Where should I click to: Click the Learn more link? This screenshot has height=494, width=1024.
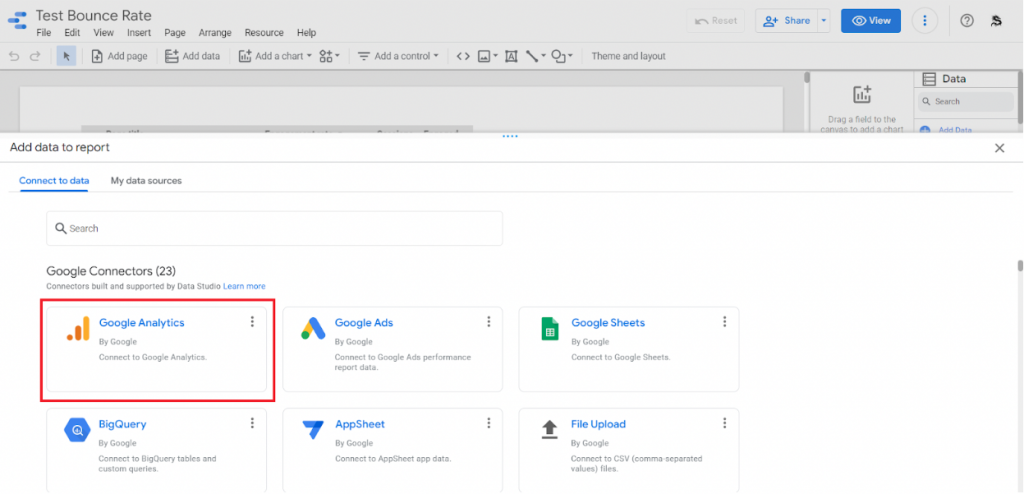tap(244, 286)
